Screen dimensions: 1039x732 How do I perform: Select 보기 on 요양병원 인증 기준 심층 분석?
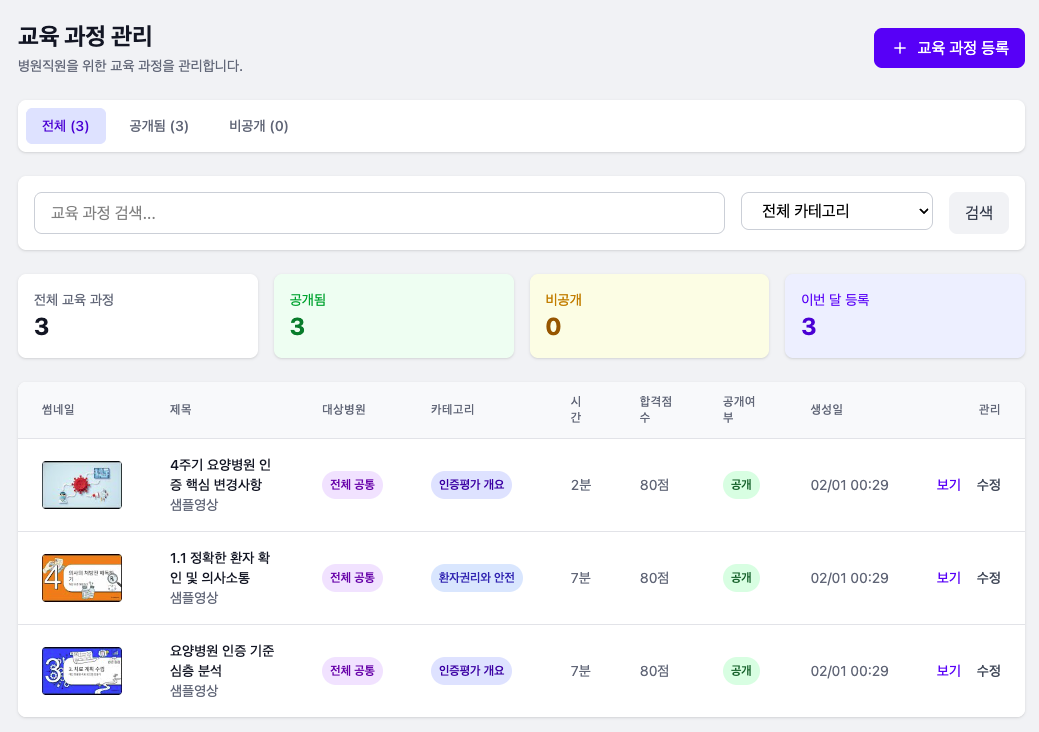click(x=947, y=671)
